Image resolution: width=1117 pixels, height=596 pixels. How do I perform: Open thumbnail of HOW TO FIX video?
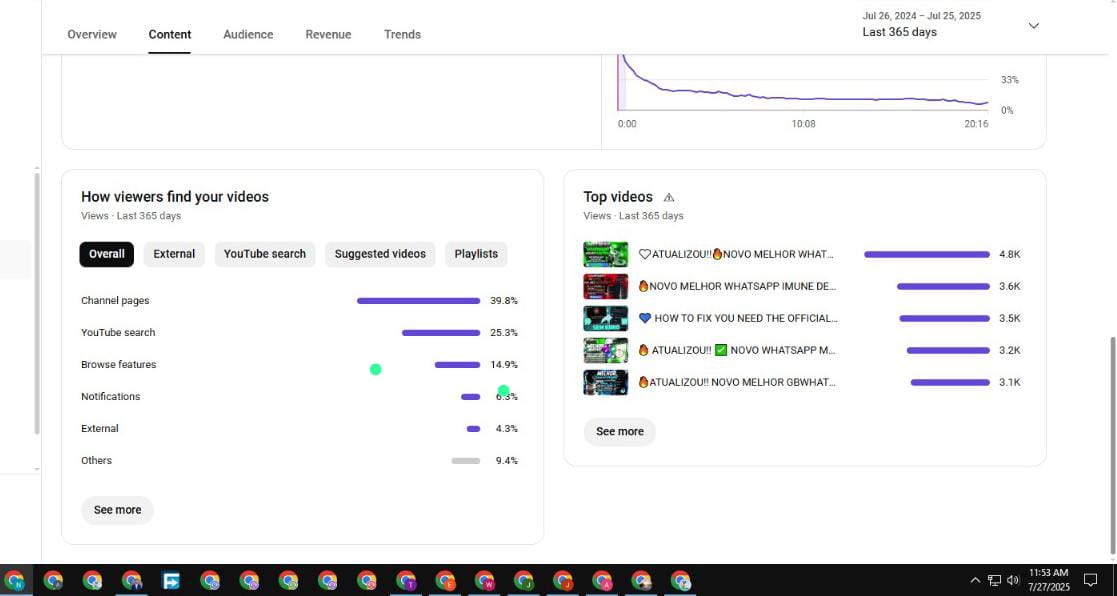[x=605, y=318]
